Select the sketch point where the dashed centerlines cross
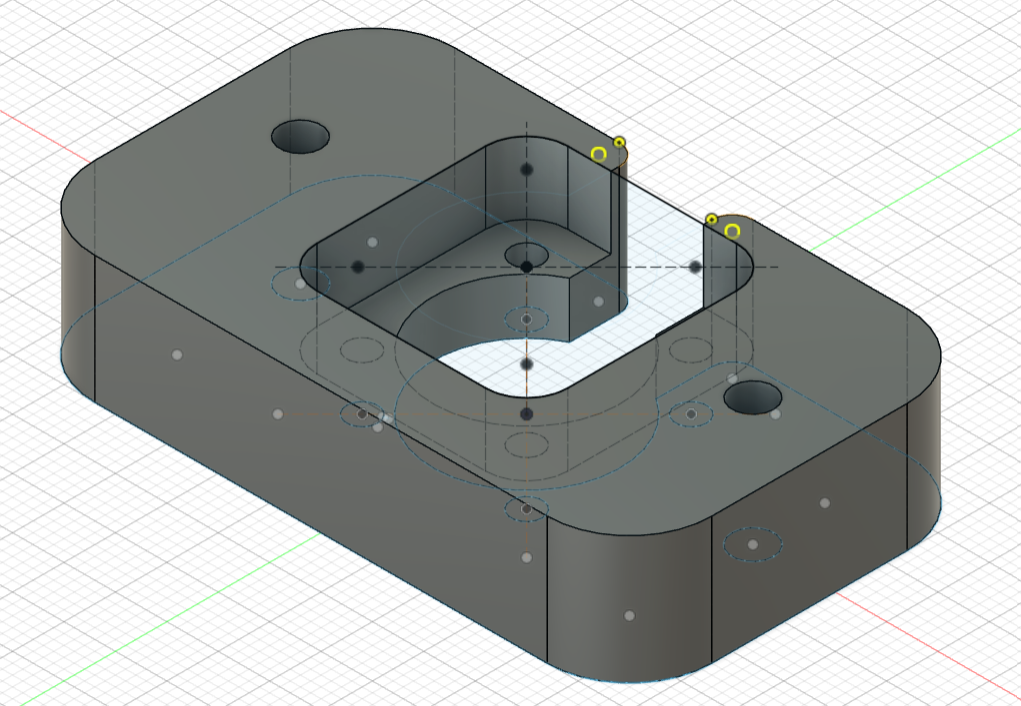Viewport: 1021px width, 706px height. click(527, 267)
